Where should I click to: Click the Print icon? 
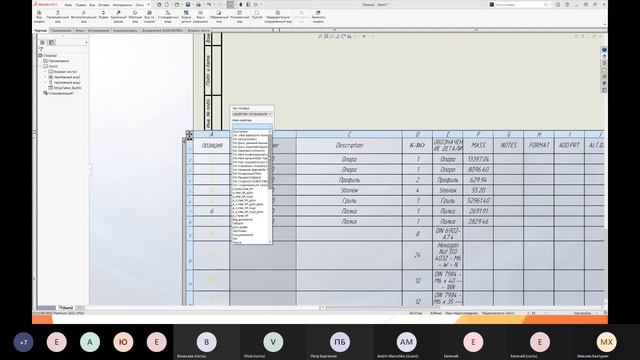tap(198, 4)
